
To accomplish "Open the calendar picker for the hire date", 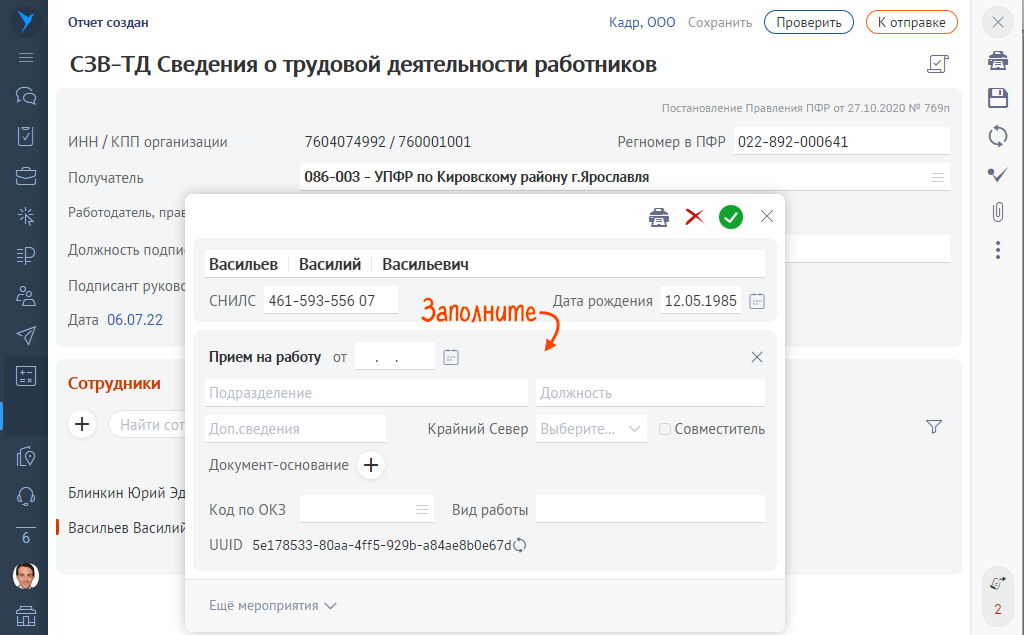I will click(x=451, y=357).
